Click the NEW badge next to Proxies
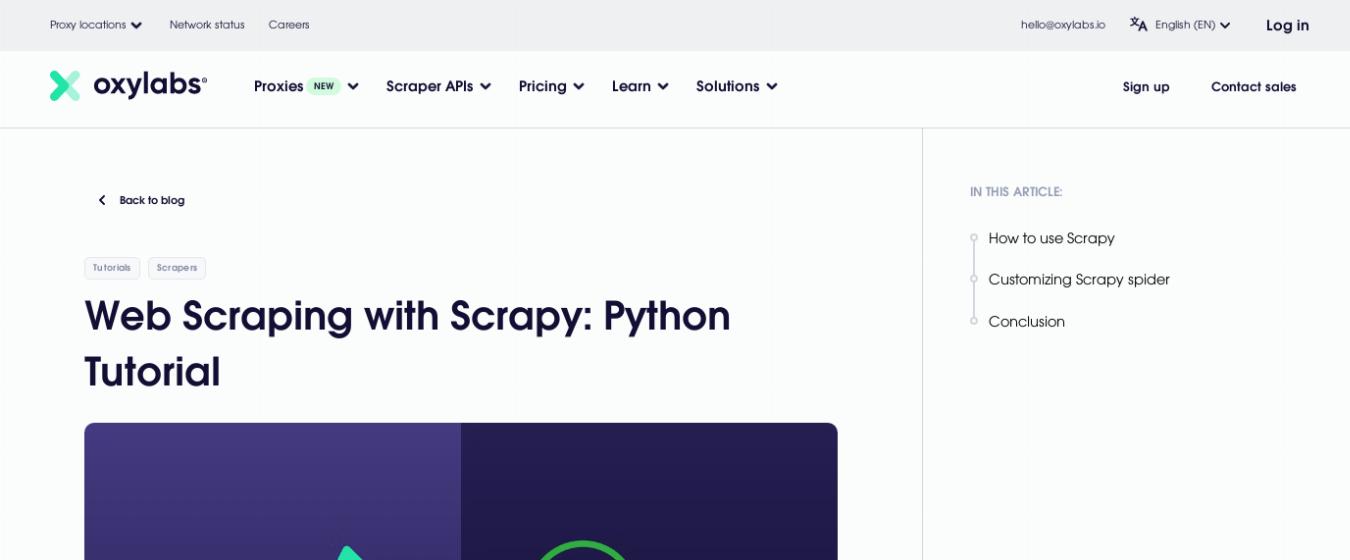The image size is (1350, 560). coord(323,86)
